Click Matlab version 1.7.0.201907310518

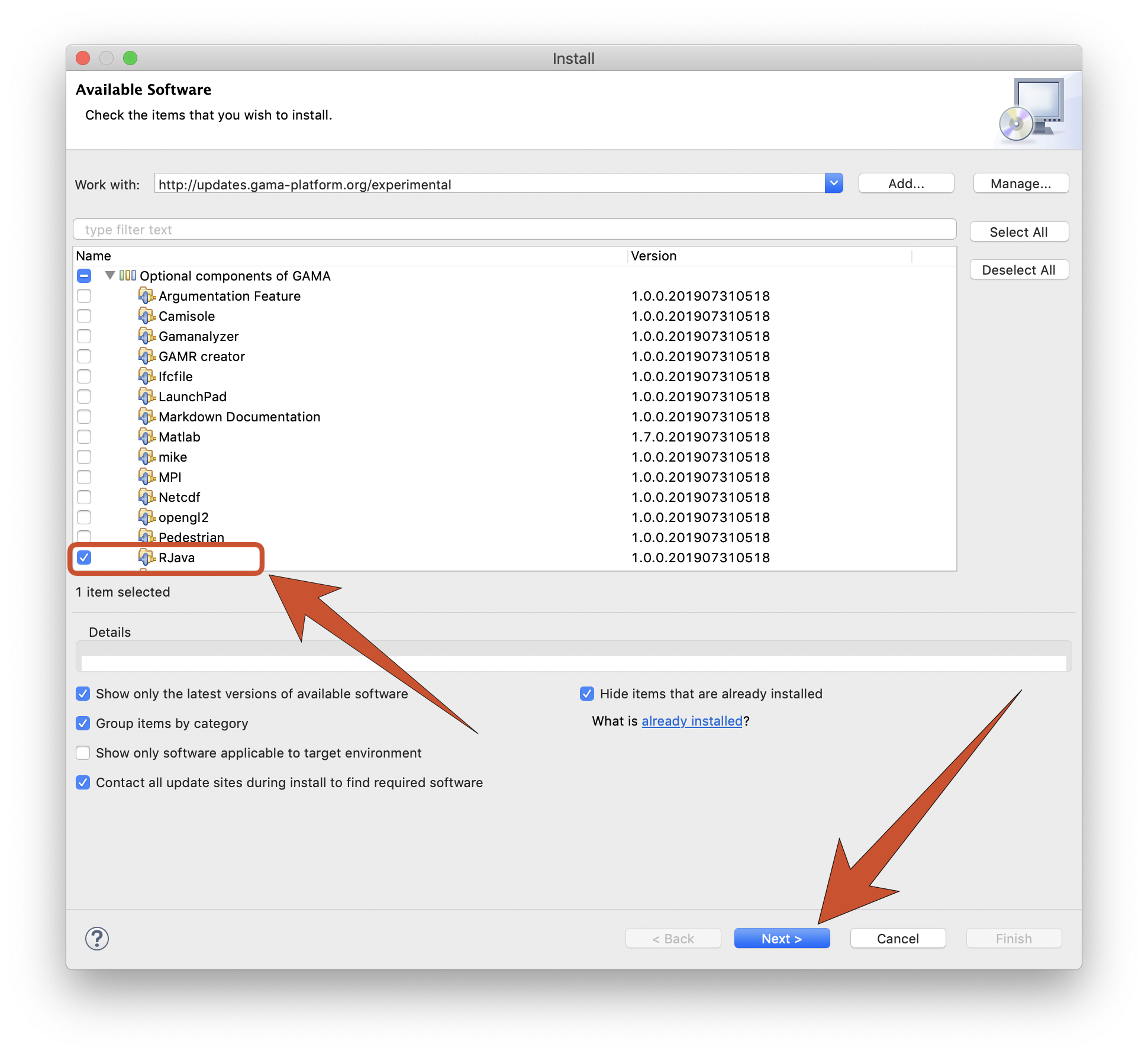point(701,437)
